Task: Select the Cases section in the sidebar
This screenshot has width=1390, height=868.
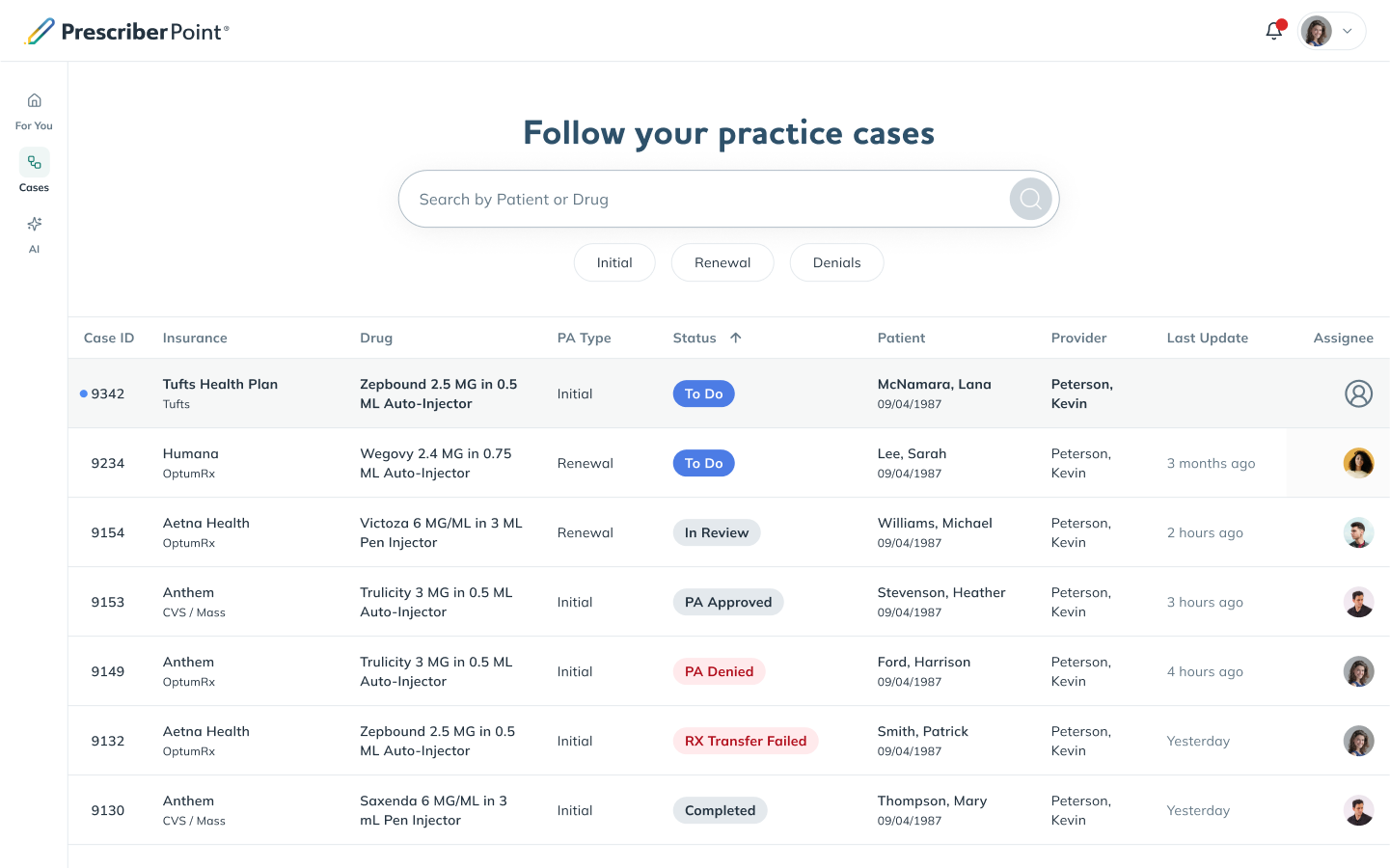Action: 34,162
